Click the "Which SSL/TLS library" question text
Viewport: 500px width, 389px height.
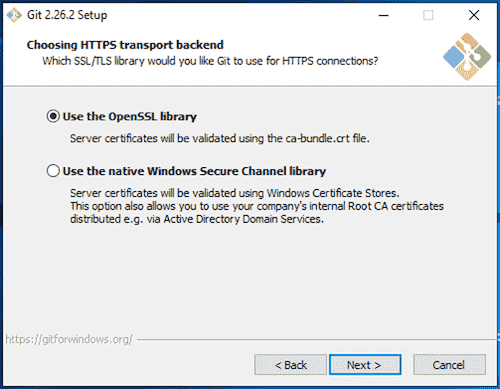[210, 61]
